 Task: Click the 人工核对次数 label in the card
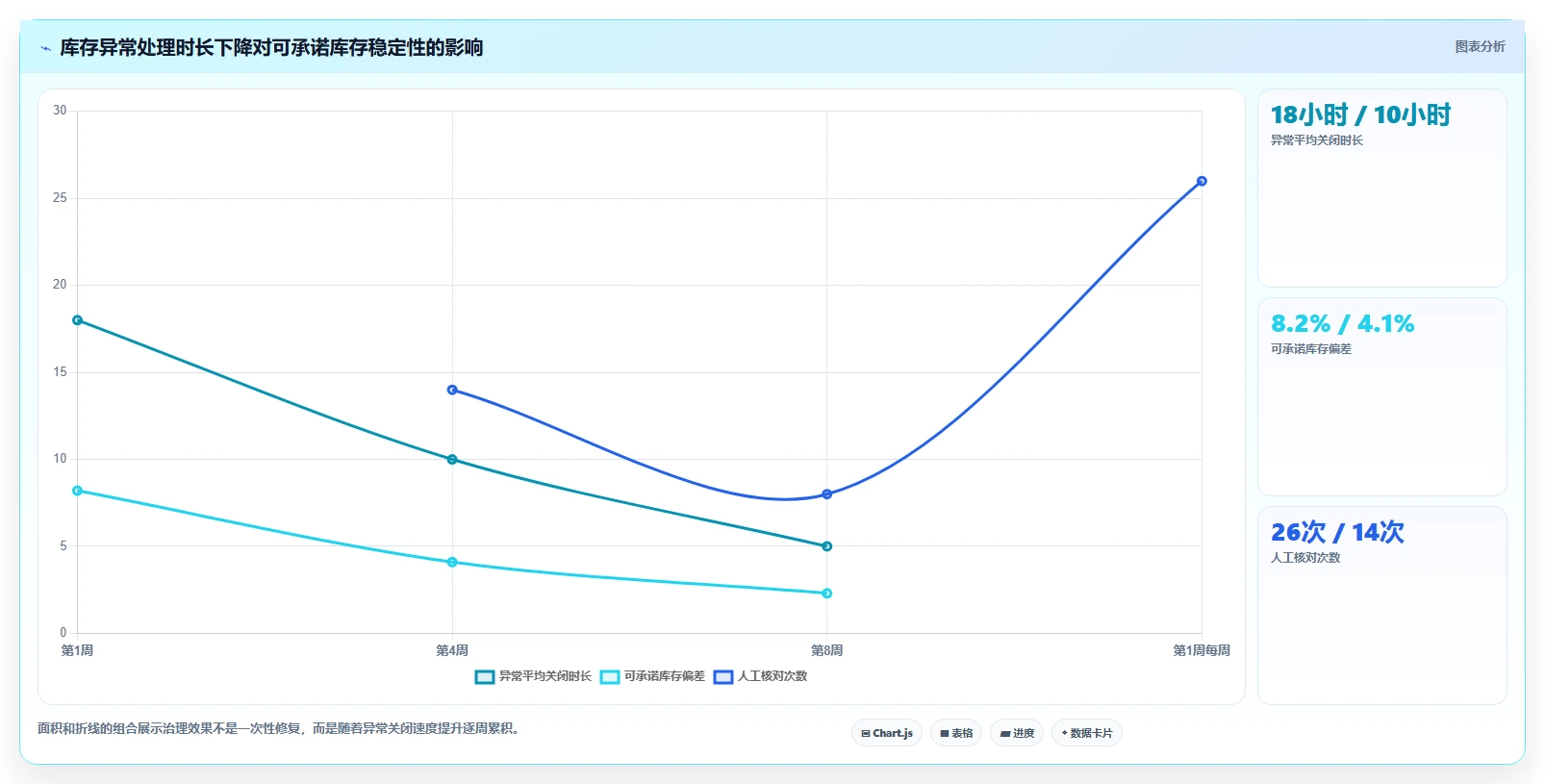1305,558
